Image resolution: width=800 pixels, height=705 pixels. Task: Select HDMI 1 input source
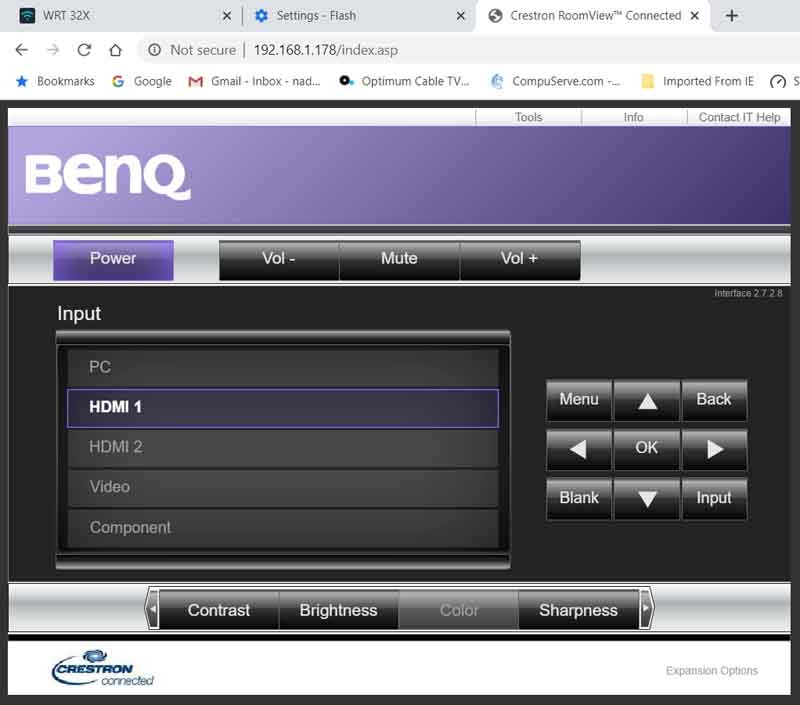(283, 408)
